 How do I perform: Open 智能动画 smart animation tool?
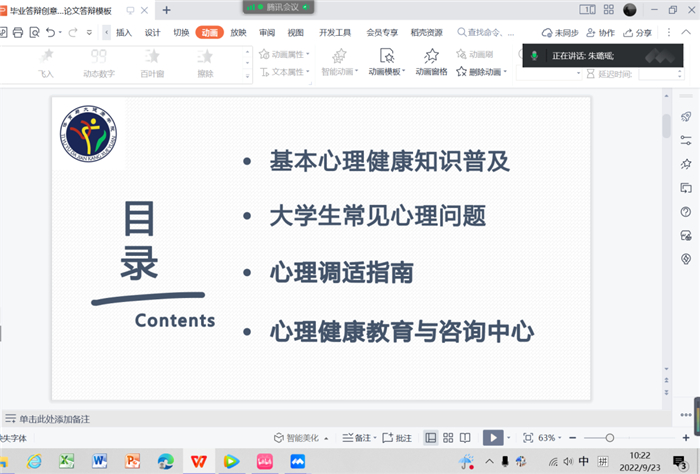(340, 62)
